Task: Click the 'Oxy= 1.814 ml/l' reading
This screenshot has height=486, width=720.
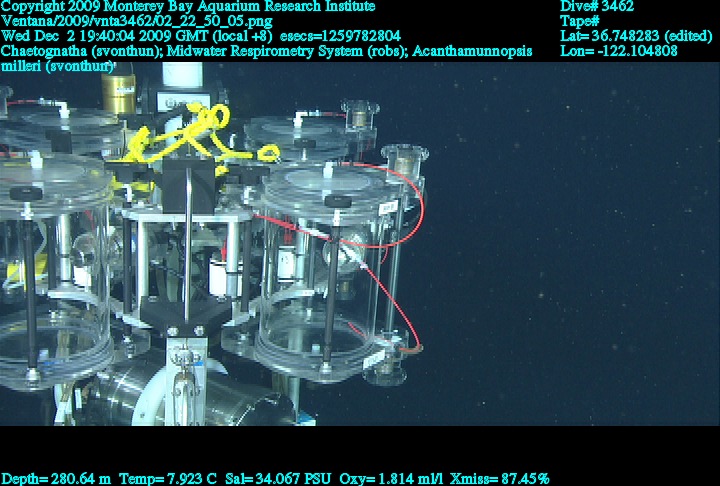Action: click(391, 479)
